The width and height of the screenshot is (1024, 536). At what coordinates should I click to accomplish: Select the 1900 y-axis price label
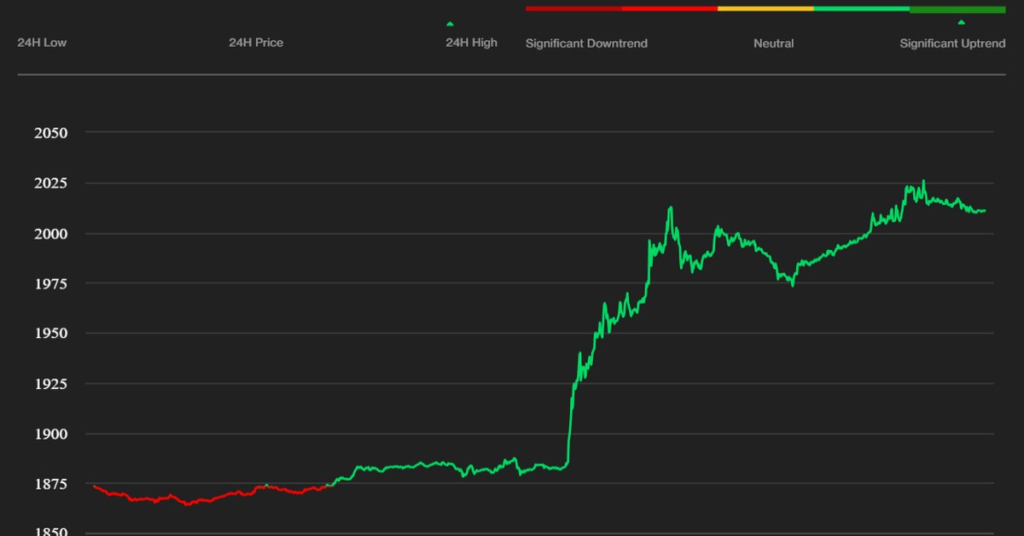point(50,434)
